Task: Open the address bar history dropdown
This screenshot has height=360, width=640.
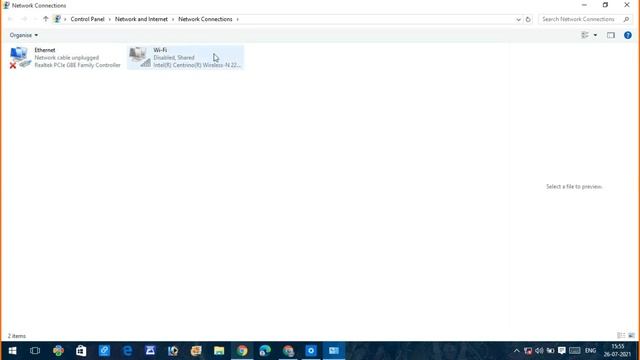Action: (518, 19)
